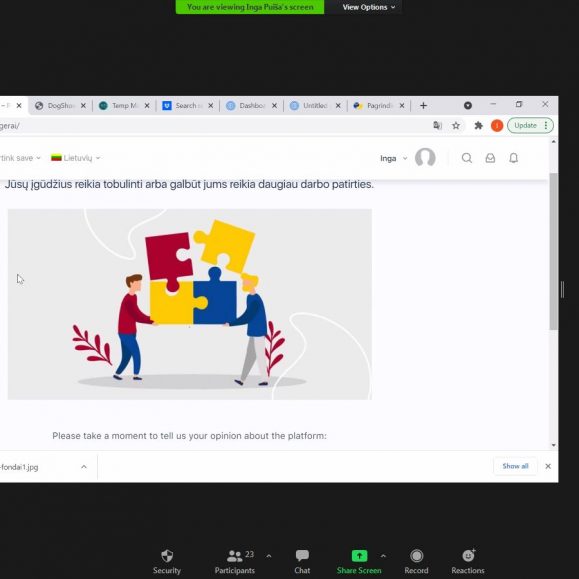Image resolution: width=579 pixels, height=579 pixels.
Task: Expand the arrow next to Participants
Action: coord(269,556)
